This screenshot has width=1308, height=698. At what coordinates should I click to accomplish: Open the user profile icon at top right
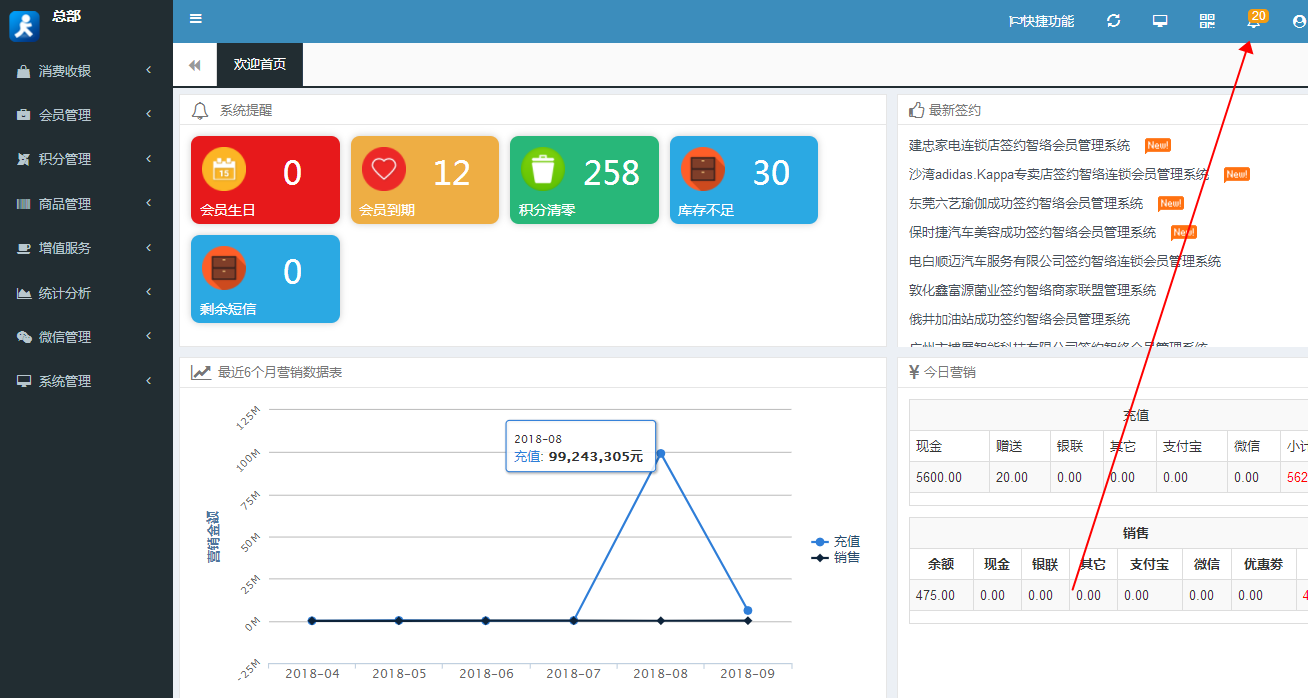coord(1298,20)
